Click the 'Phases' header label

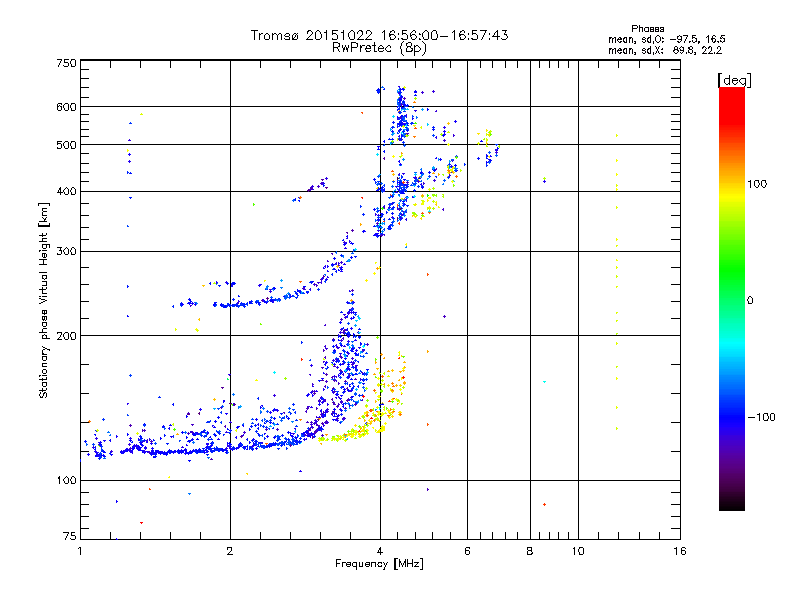[647, 29]
